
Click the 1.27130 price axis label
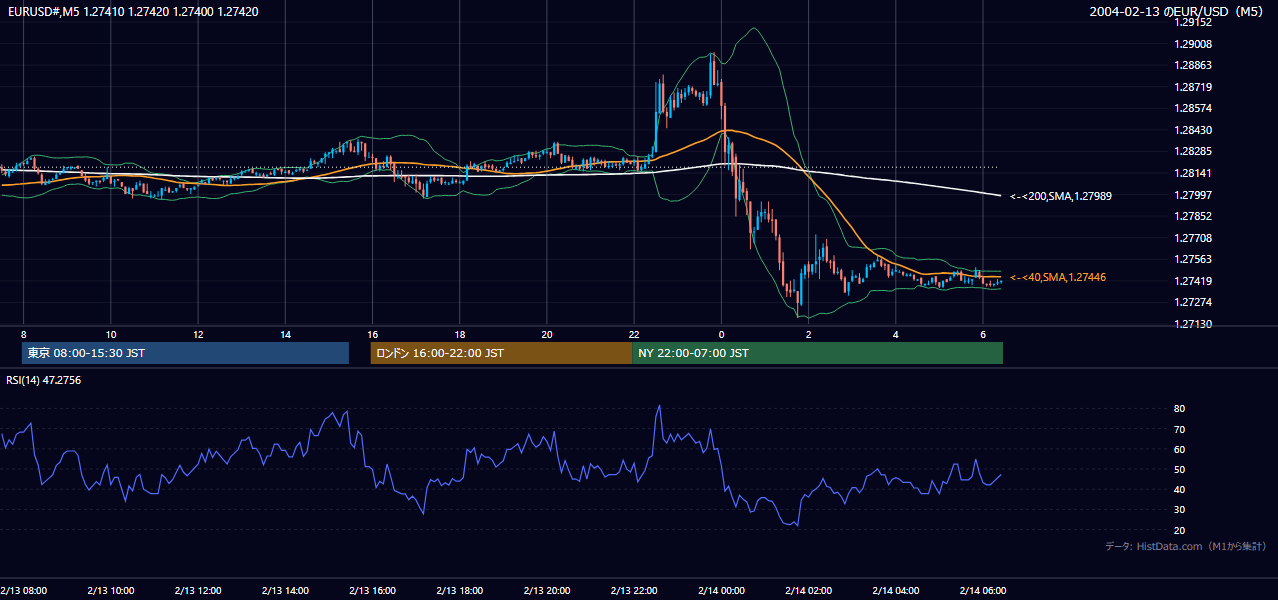1193,324
